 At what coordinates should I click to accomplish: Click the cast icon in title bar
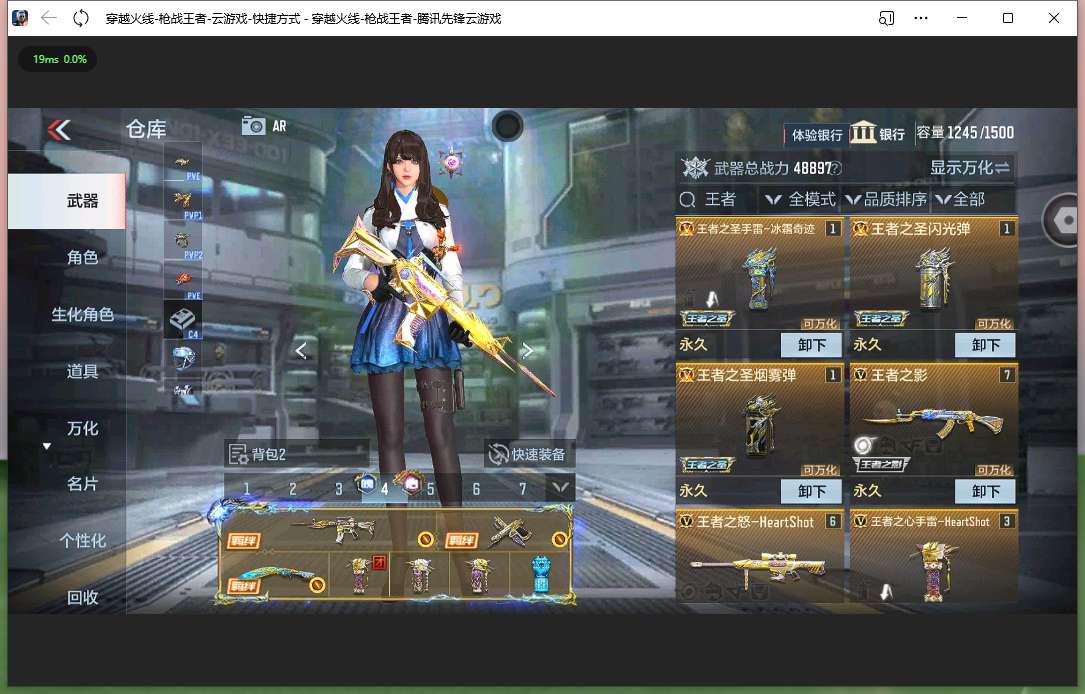point(886,18)
